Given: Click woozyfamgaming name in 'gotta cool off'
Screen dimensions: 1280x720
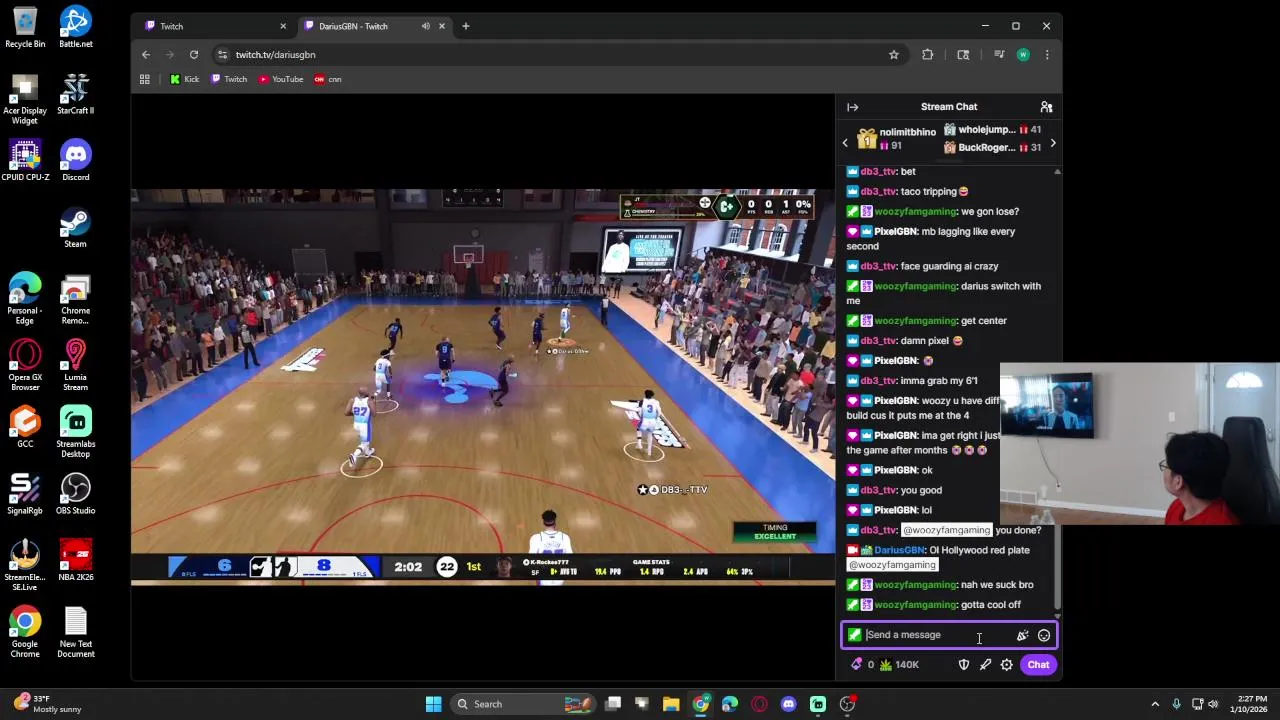Looking at the screenshot, I should pyautogui.click(x=915, y=605).
